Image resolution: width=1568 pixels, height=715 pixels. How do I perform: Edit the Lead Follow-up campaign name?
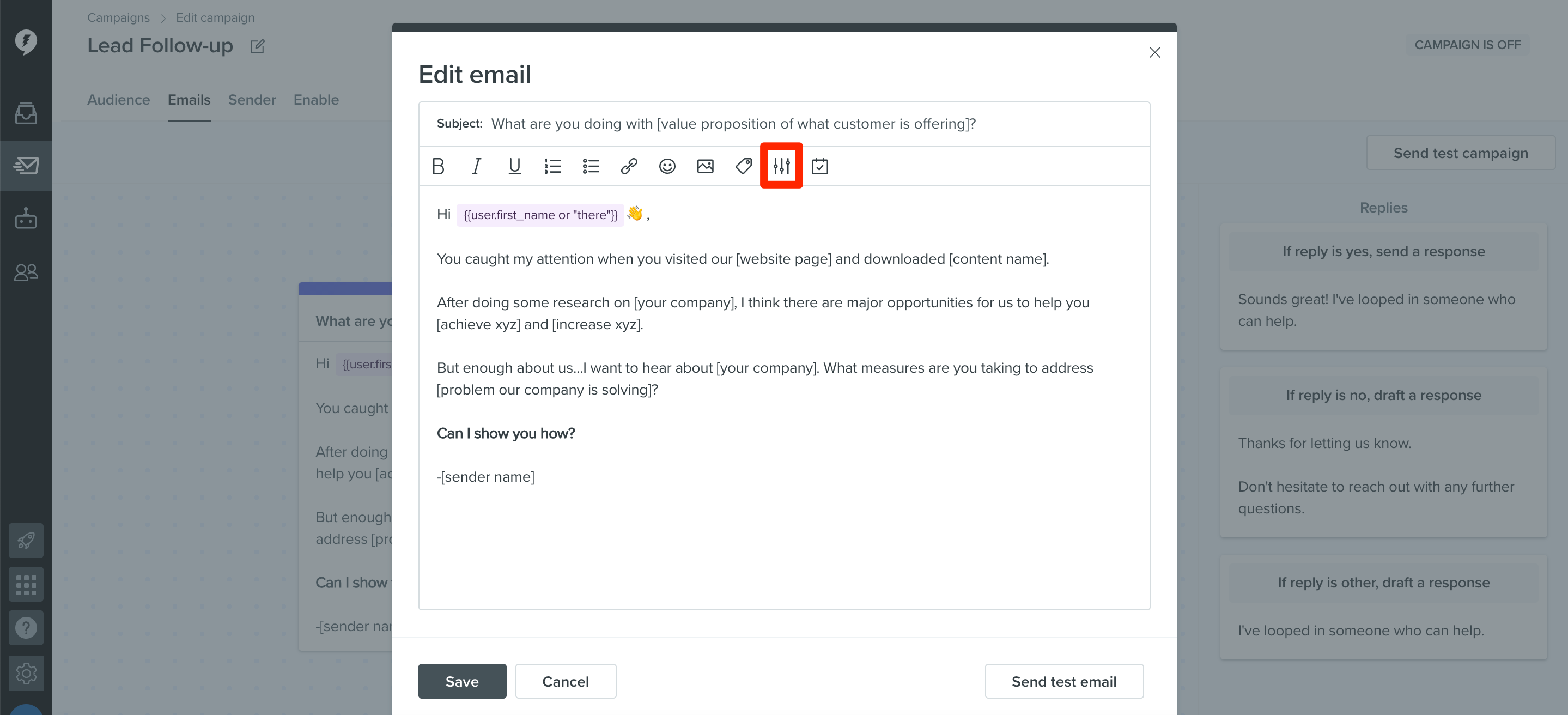258,46
